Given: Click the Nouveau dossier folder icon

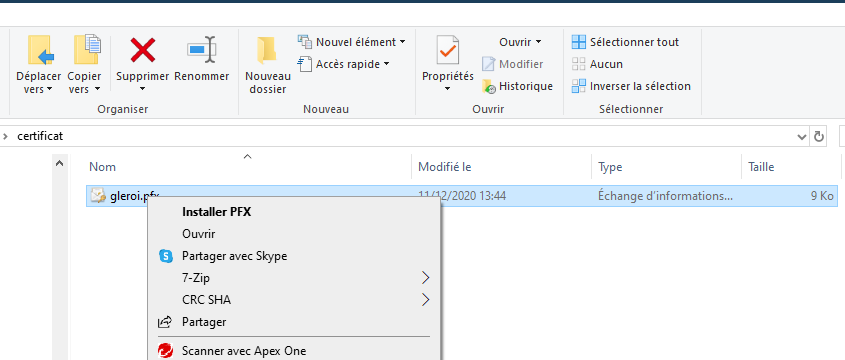Looking at the screenshot, I should [x=267, y=51].
